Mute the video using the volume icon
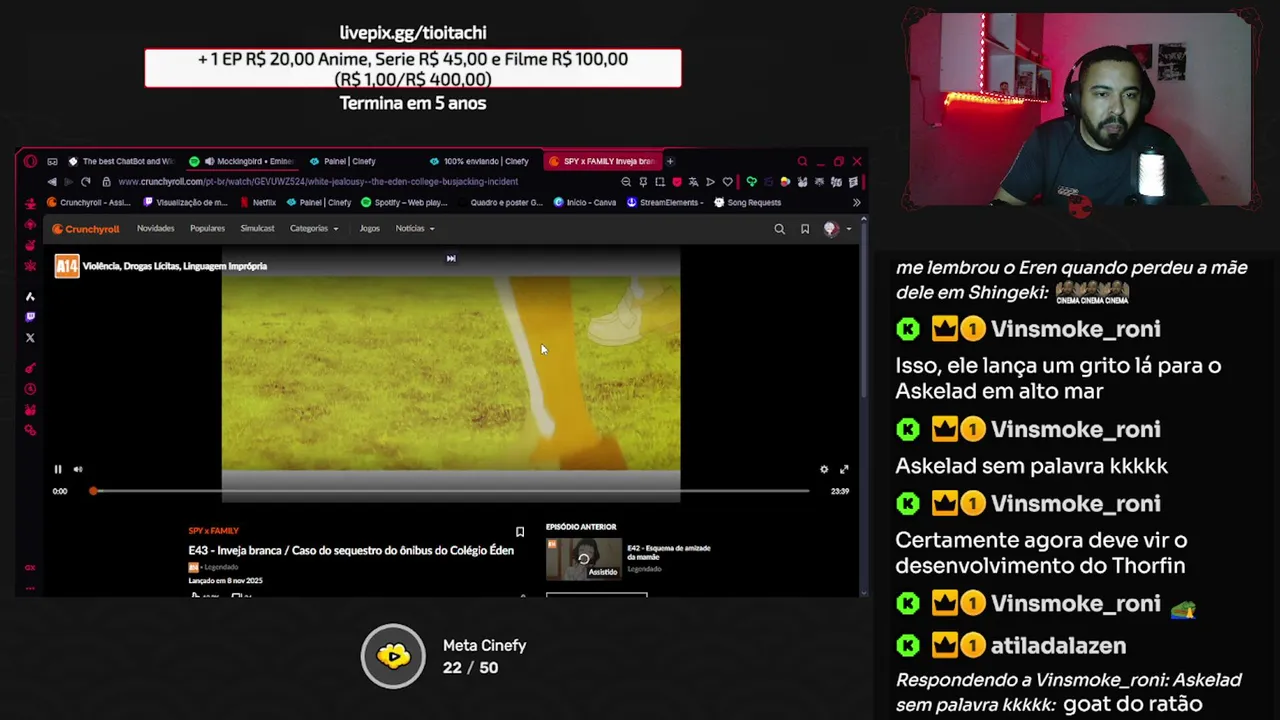Image resolution: width=1280 pixels, height=720 pixels. [78, 469]
